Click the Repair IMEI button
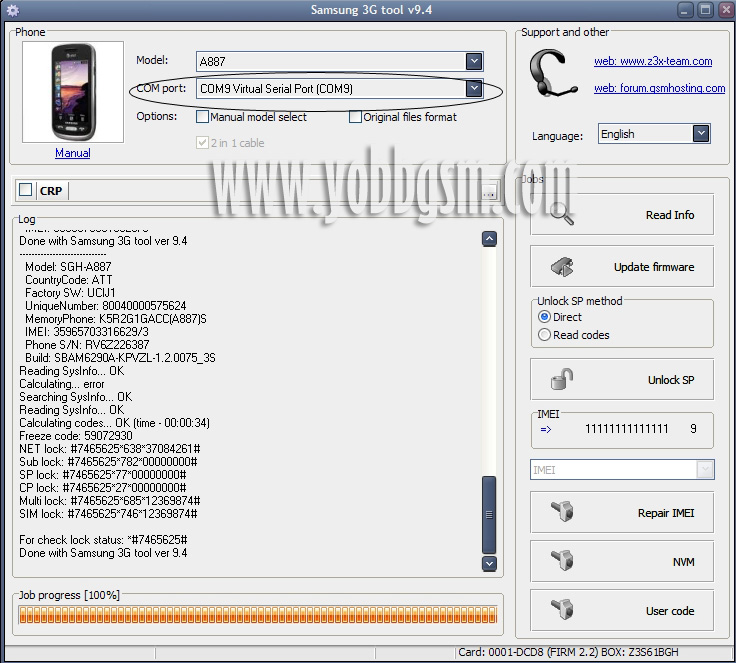The image size is (736, 663). tap(622, 512)
